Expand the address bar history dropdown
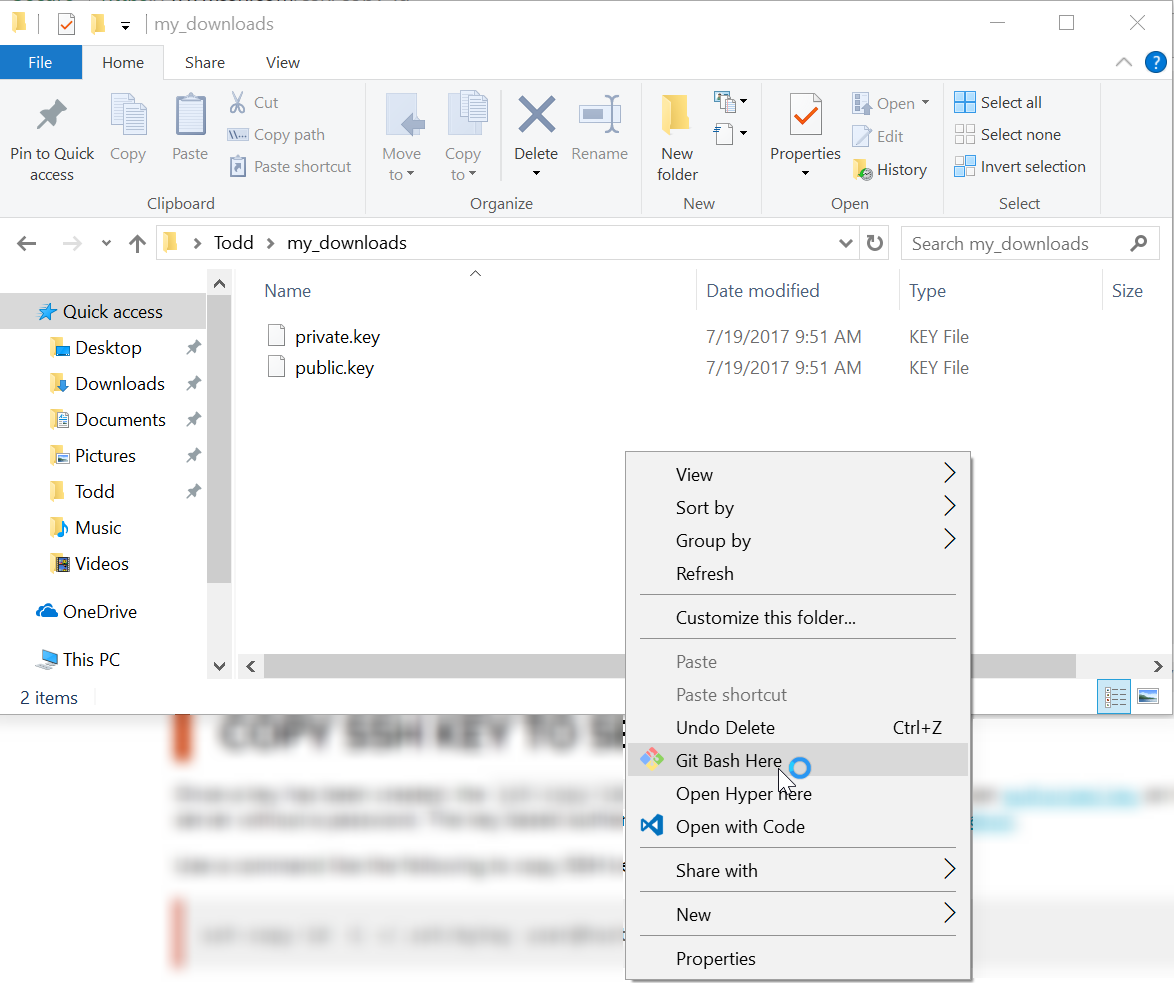This screenshot has height=983, width=1174. tap(845, 243)
